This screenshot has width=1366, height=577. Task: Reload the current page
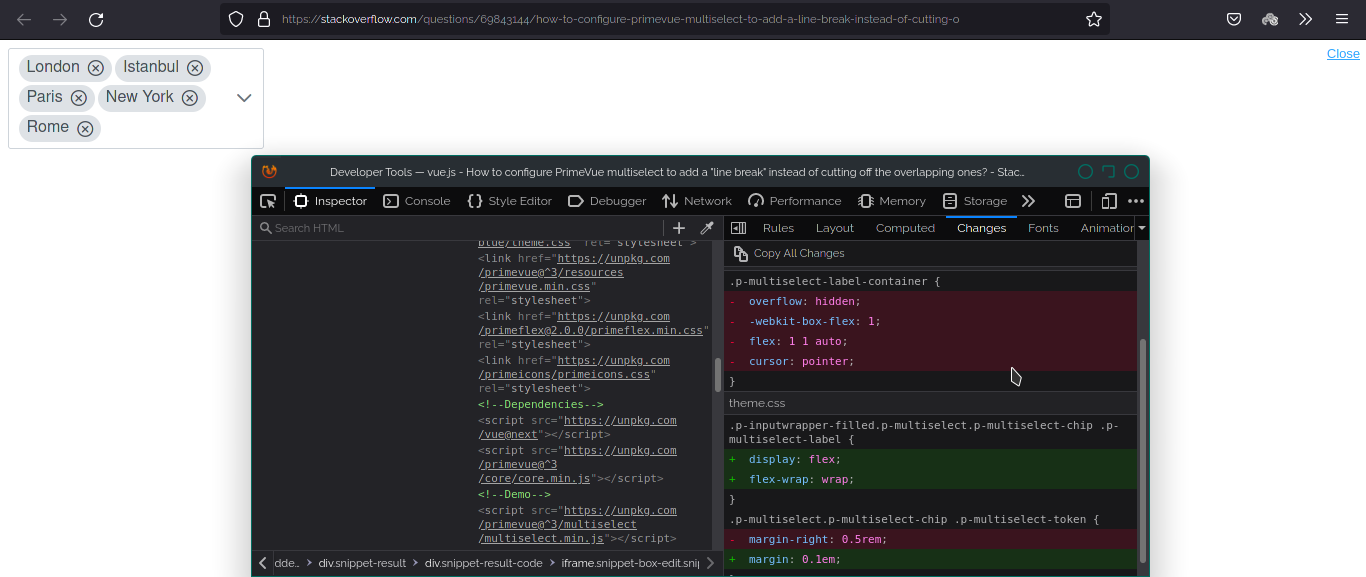click(96, 19)
